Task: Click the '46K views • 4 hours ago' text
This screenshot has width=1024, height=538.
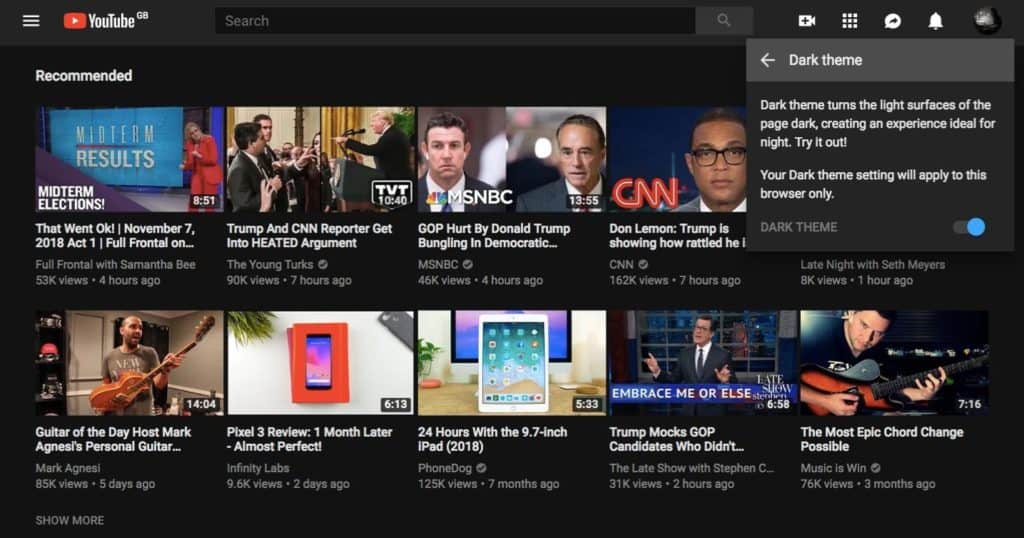Action: 481,280
